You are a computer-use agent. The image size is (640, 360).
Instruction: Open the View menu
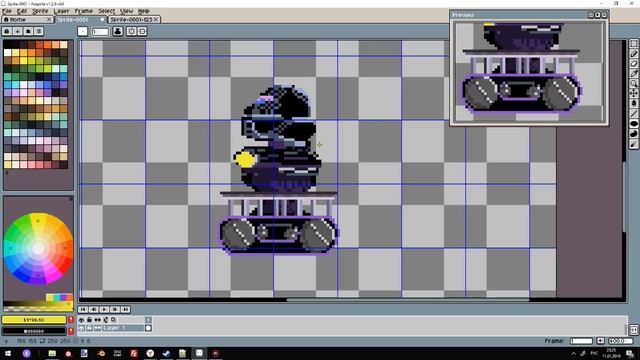point(127,11)
